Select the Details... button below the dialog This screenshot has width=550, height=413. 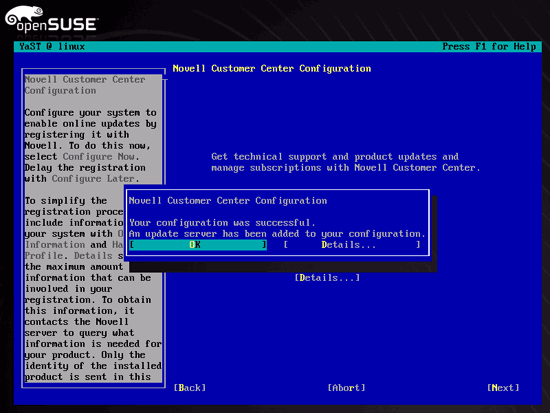(x=327, y=278)
